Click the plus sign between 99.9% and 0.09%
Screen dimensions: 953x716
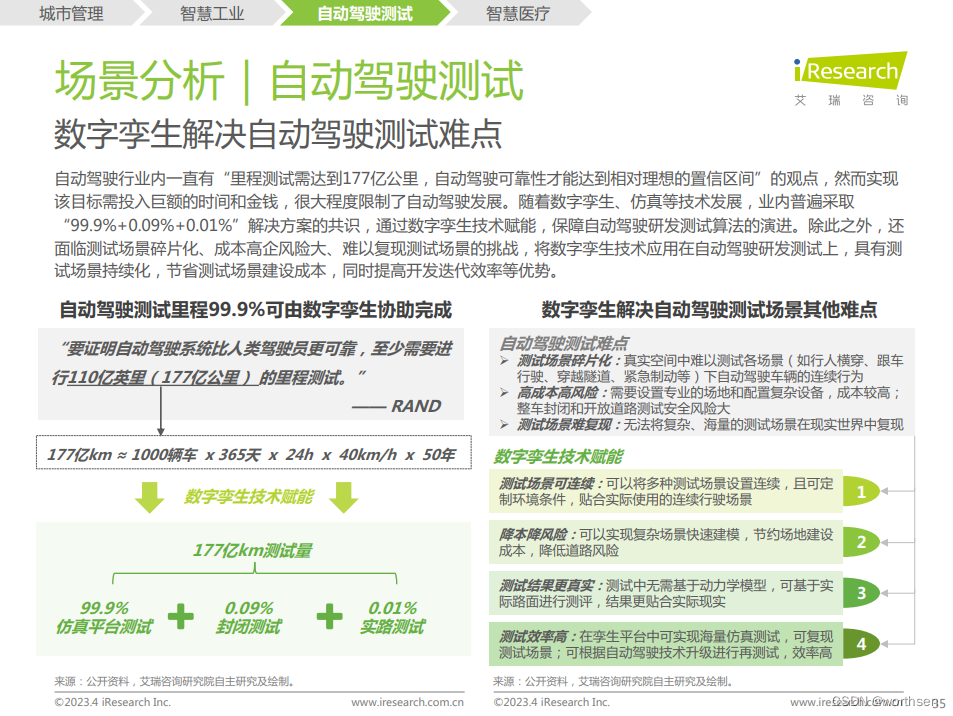181,616
